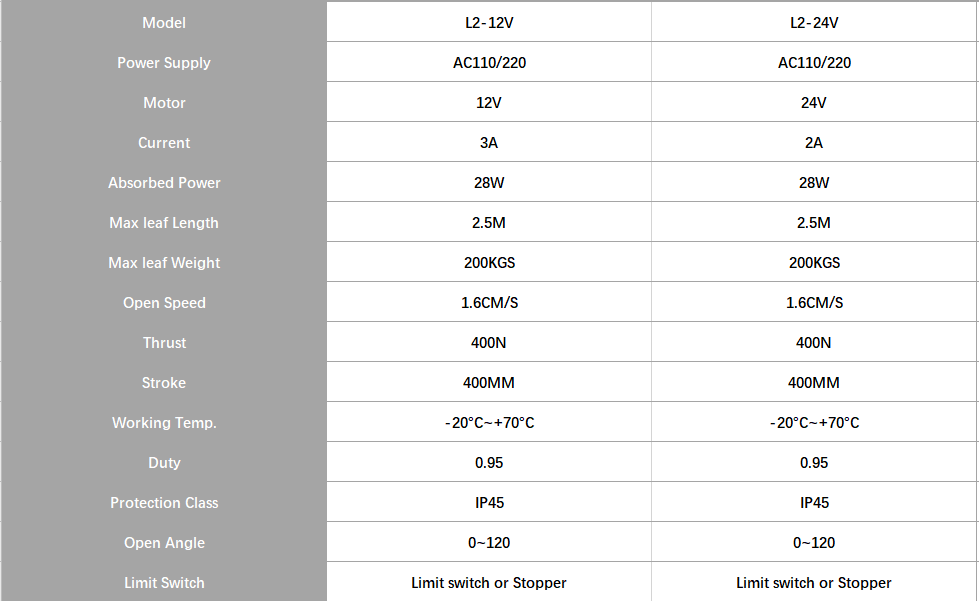979x601 pixels.
Task: Click the Working Temp. label
Action: tap(164, 423)
